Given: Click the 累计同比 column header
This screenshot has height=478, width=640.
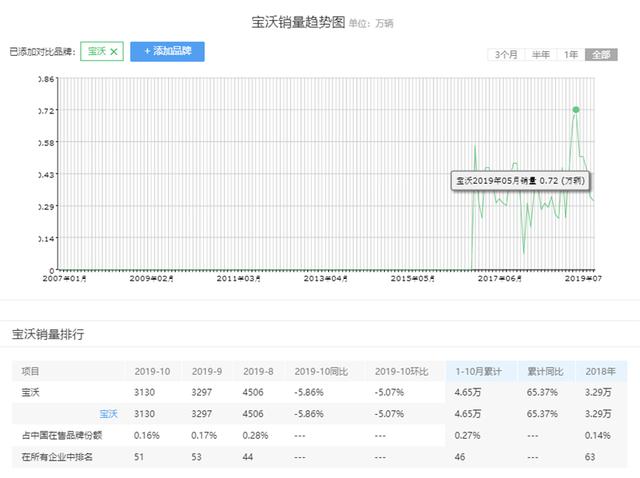Looking at the screenshot, I should 545,371.
